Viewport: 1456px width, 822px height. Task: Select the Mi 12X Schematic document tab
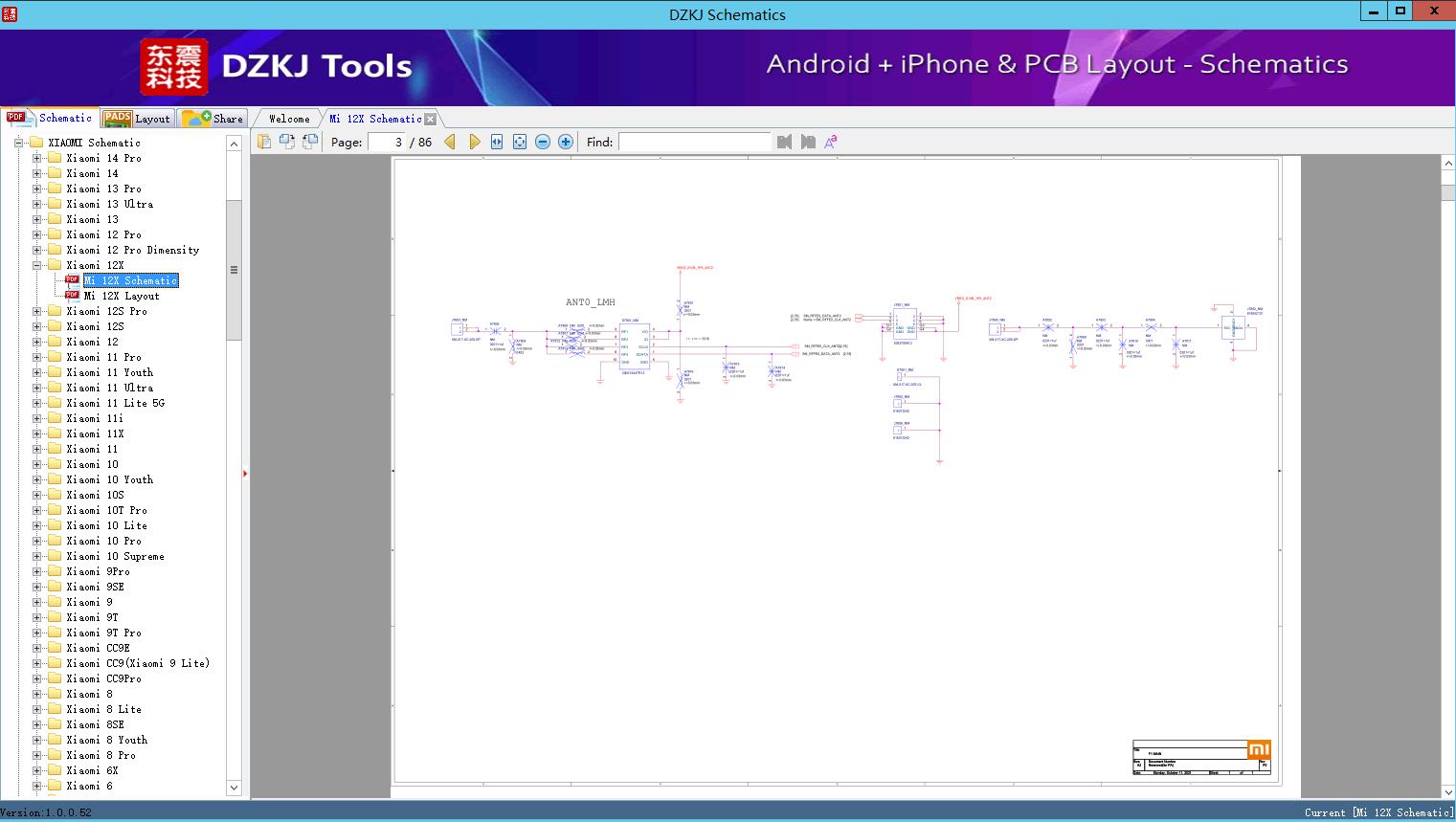coord(375,119)
